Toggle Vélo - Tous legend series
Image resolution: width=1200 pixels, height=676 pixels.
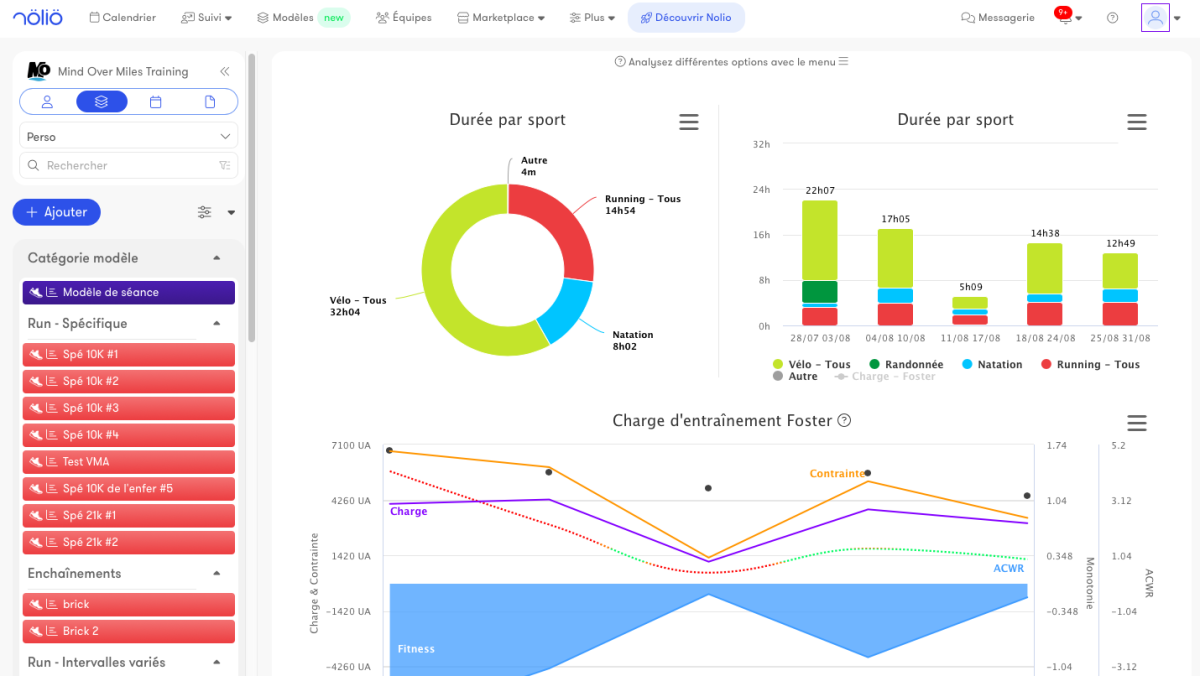[x=811, y=365]
